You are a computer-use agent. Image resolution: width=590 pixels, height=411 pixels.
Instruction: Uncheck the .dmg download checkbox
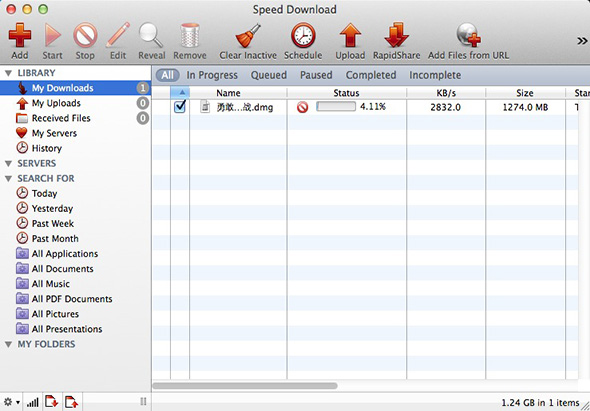pyautogui.click(x=180, y=107)
